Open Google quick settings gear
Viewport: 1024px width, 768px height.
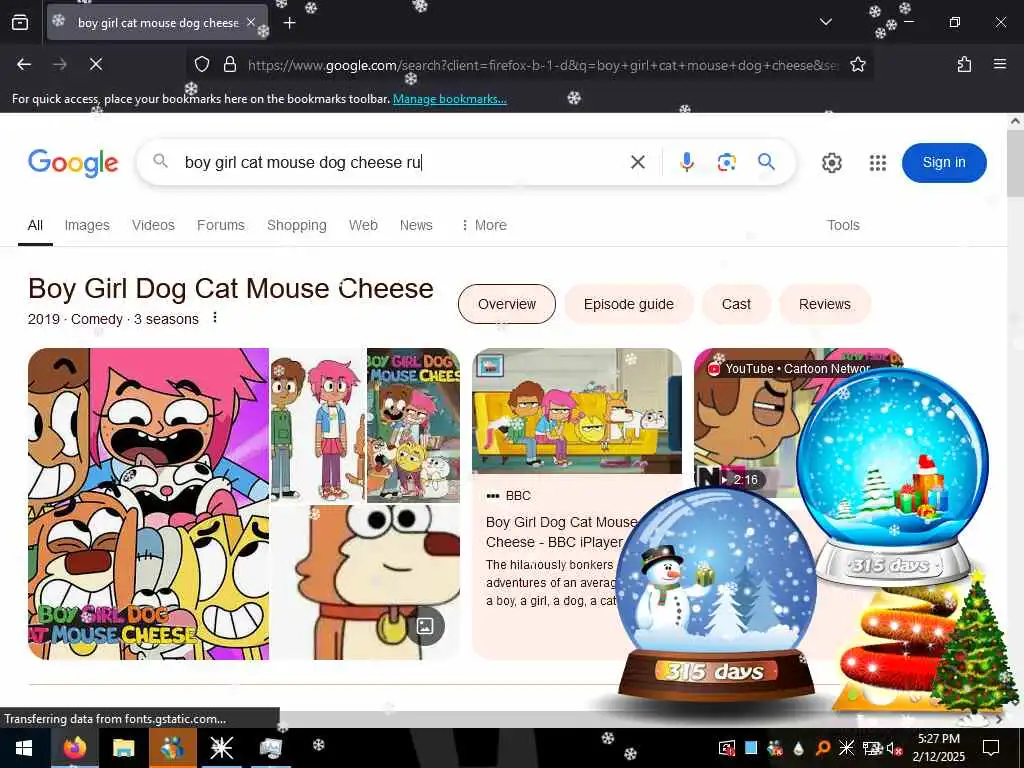tap(831, 163)
